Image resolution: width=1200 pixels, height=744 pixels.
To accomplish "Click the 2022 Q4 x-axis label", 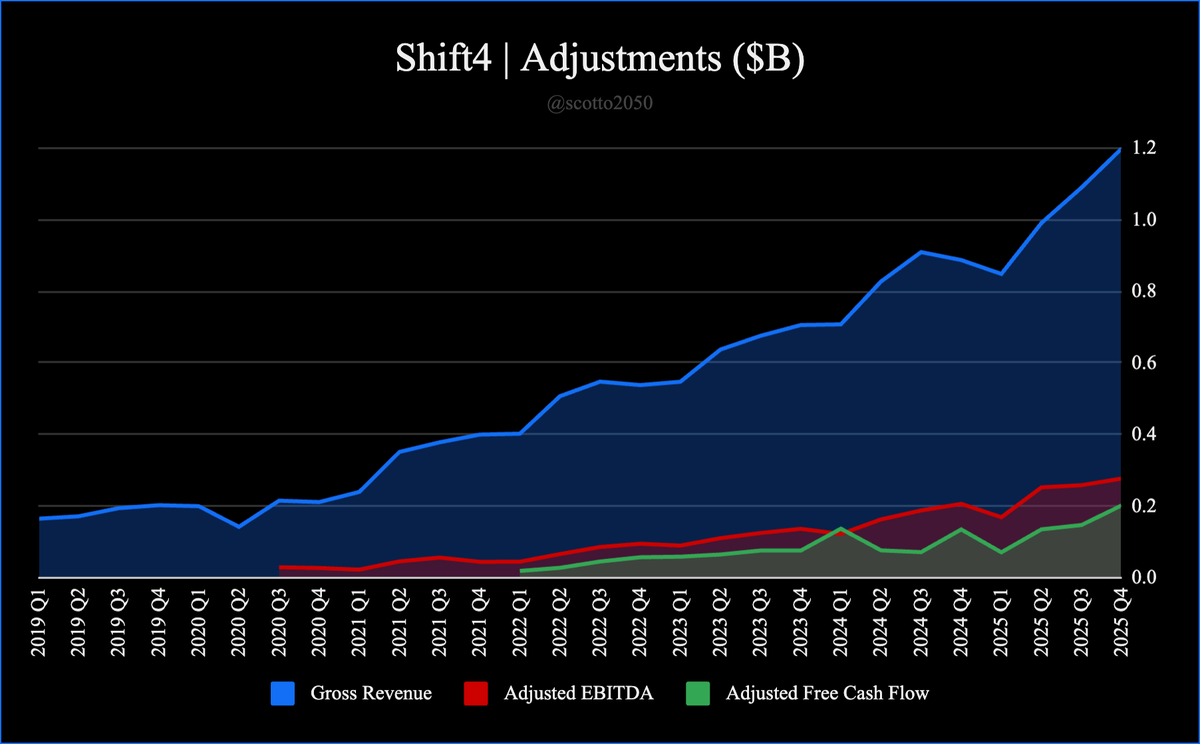I will 639,622.
